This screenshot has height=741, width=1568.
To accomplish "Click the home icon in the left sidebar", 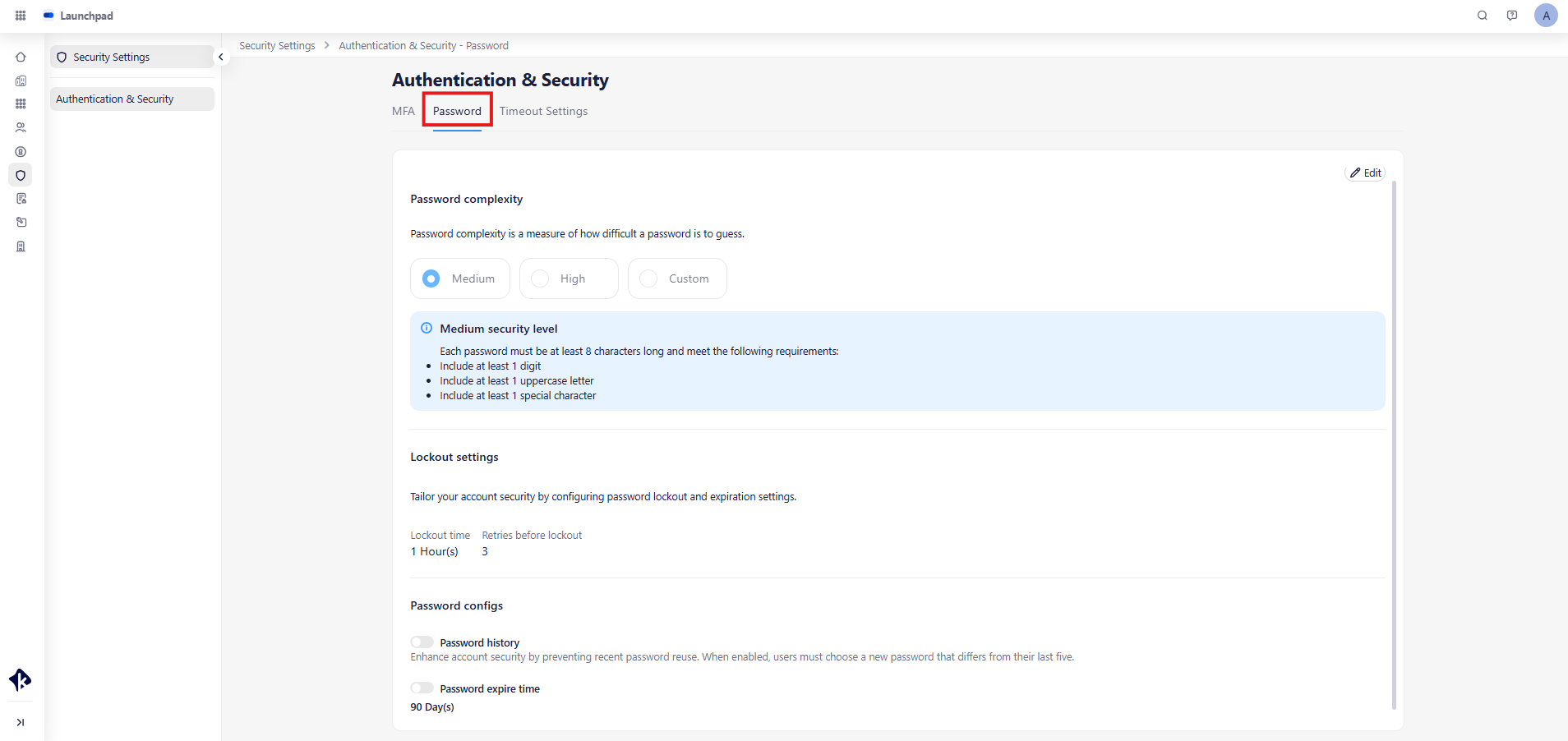I will [x=21, y=58].
